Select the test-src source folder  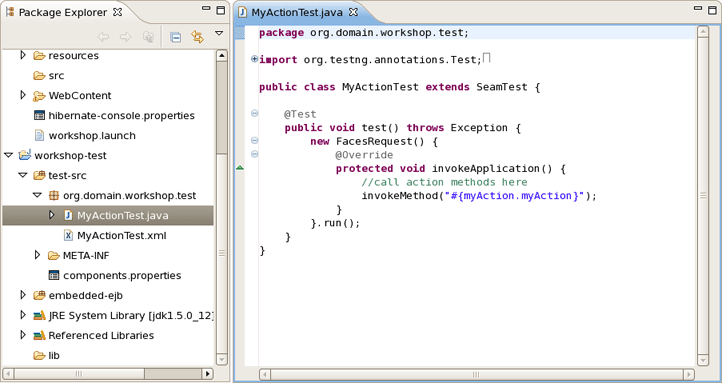coord(67,175)
